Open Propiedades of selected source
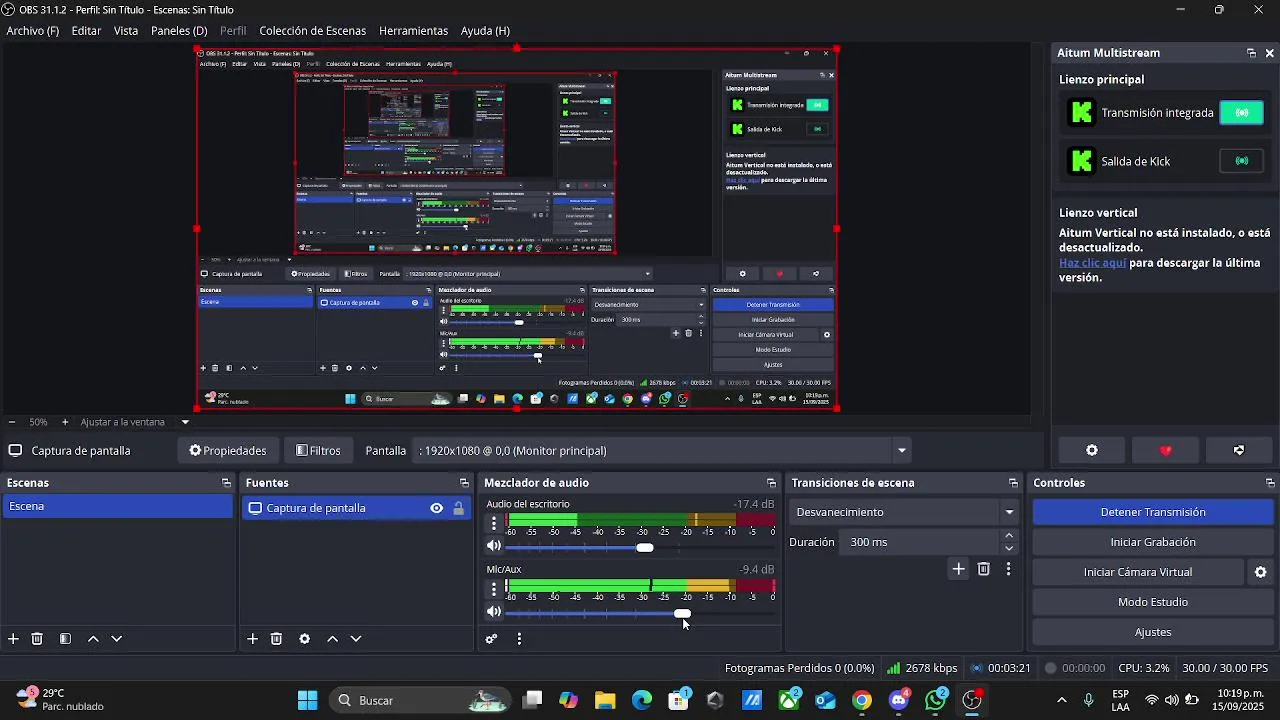Image resolution: width=1280 pixels, height=720 pixels. click(228, 451)
